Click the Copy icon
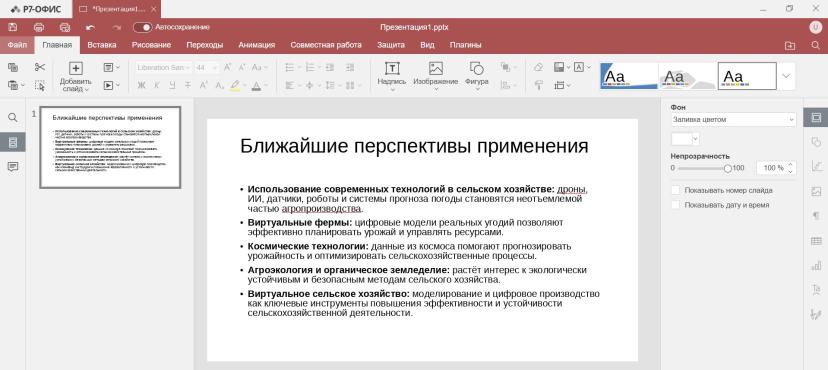828x370 pixels. tap(13, 67)
